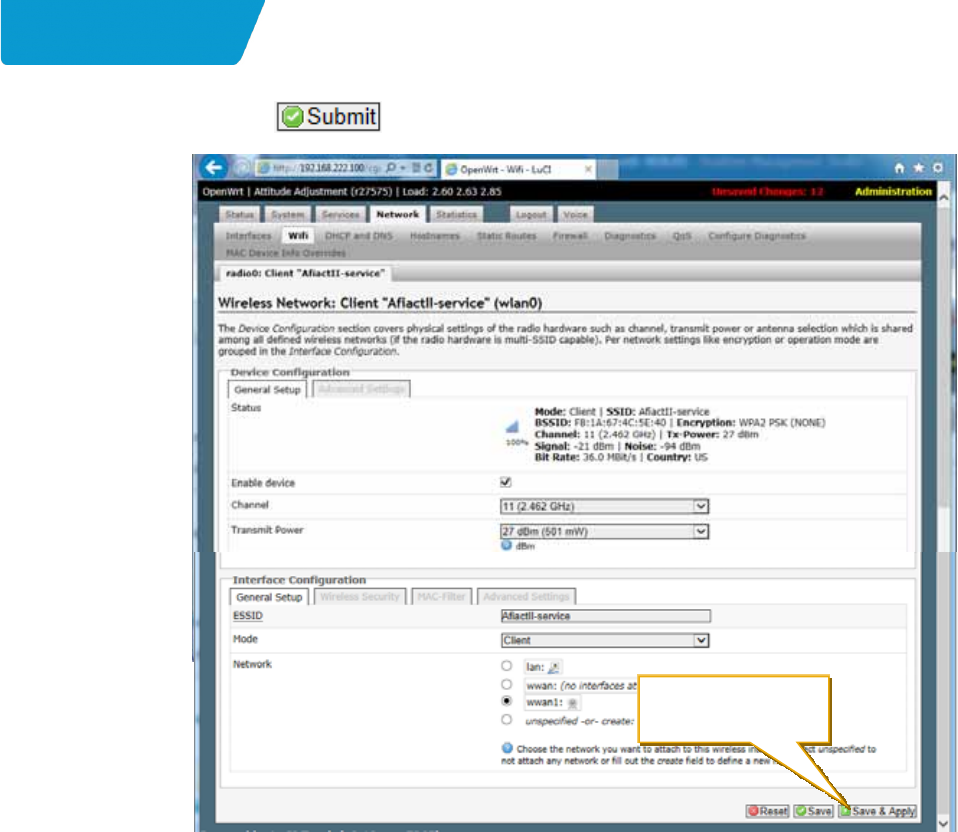This screenshot has height=832, width=958.
Task: Open the Services top menu tab
Action: (x=341, y=215)
